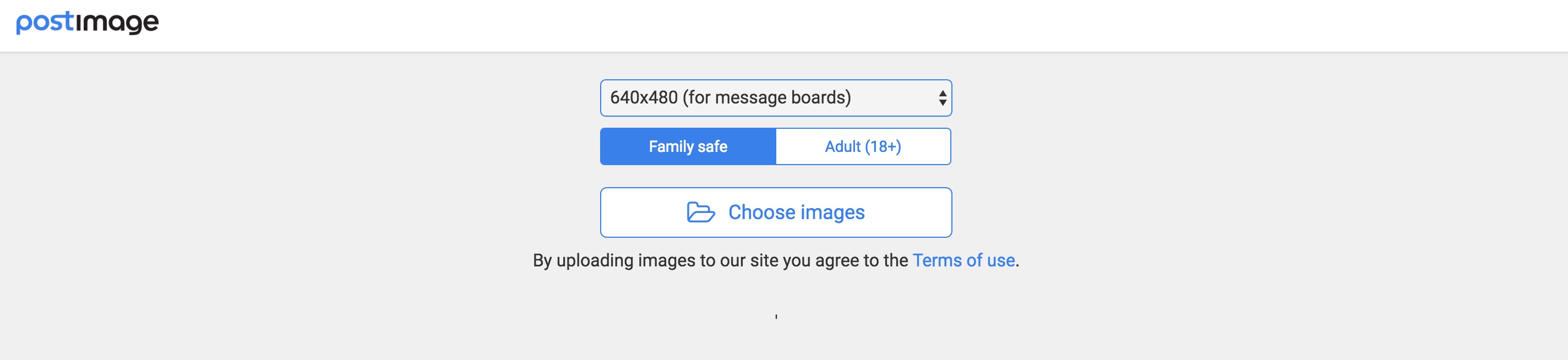Return to homepage via postimage logo
The image size is (1568, 360).
pyautogui.click(x=87, y=23)
